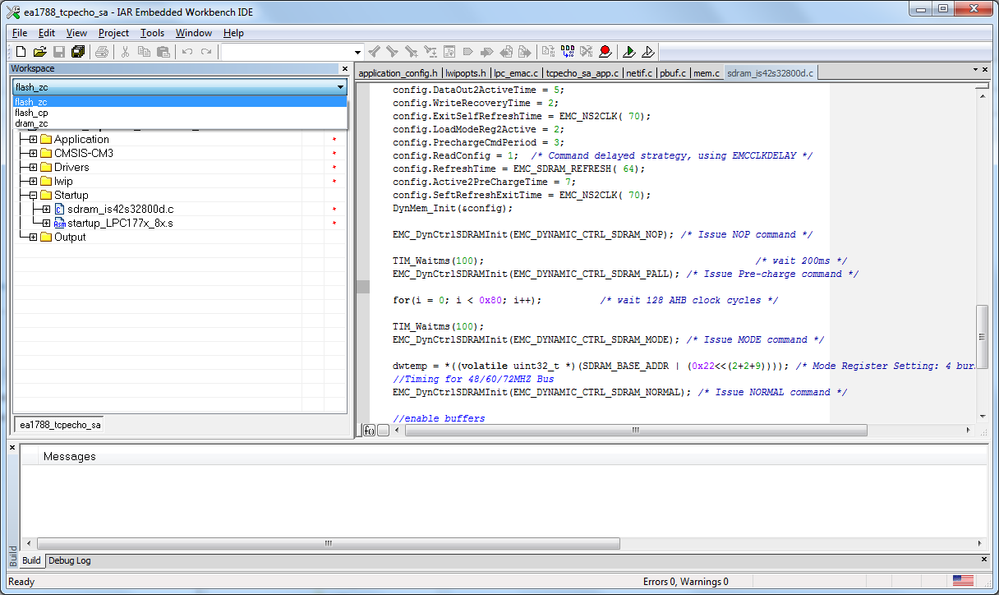Choose dram_zc in configuration list
The width and height of the screenshot is (999, 595).
[180, 124]
